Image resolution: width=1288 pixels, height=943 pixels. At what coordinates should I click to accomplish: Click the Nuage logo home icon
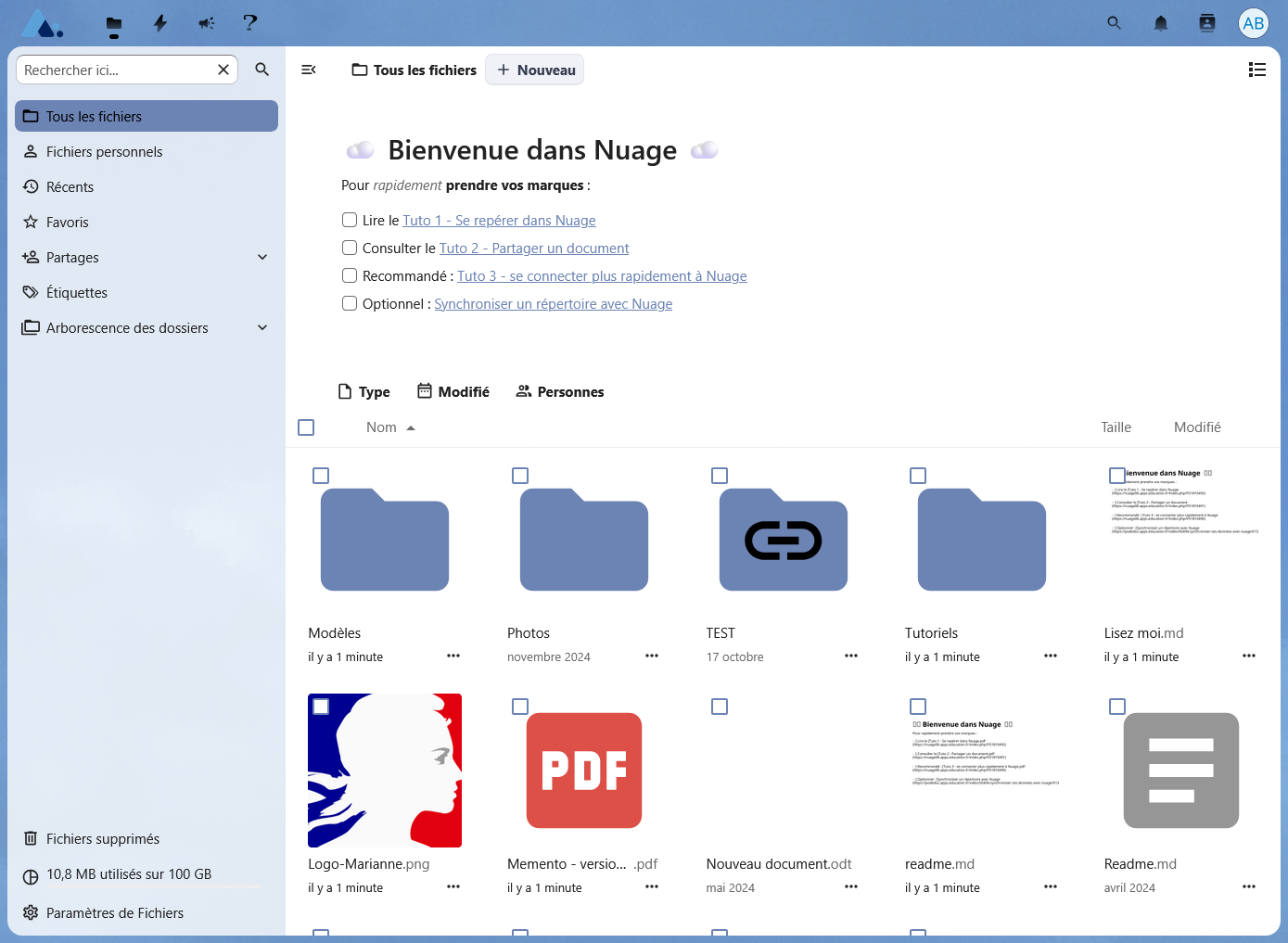pyautogui.click(x=43, y=23)
